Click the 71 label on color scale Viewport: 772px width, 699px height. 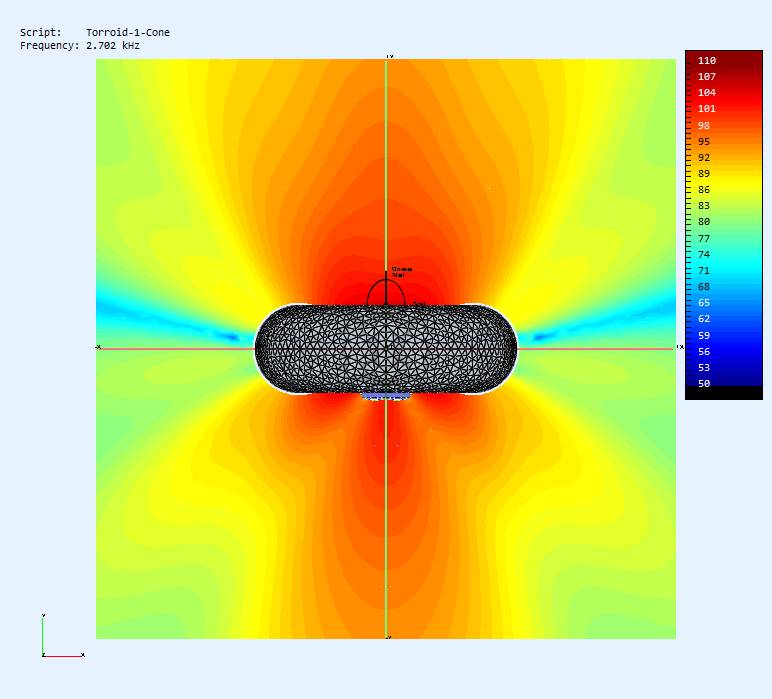[704, 271]
